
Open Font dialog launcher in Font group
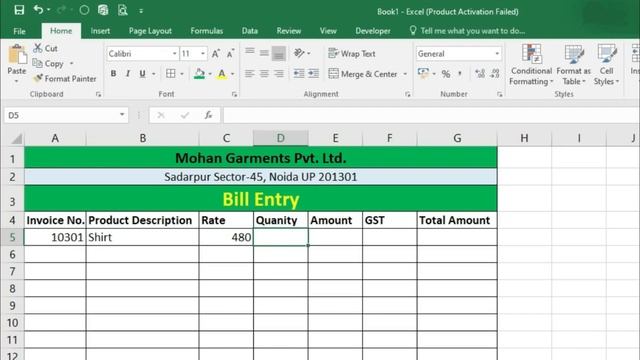(x=234, y=94)
